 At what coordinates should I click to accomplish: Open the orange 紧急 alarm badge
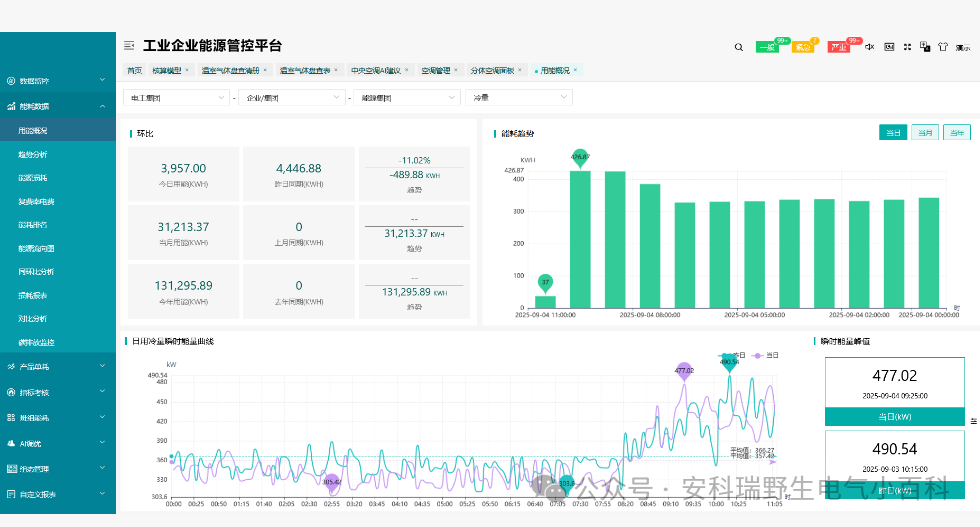click(x=802, y=47)
